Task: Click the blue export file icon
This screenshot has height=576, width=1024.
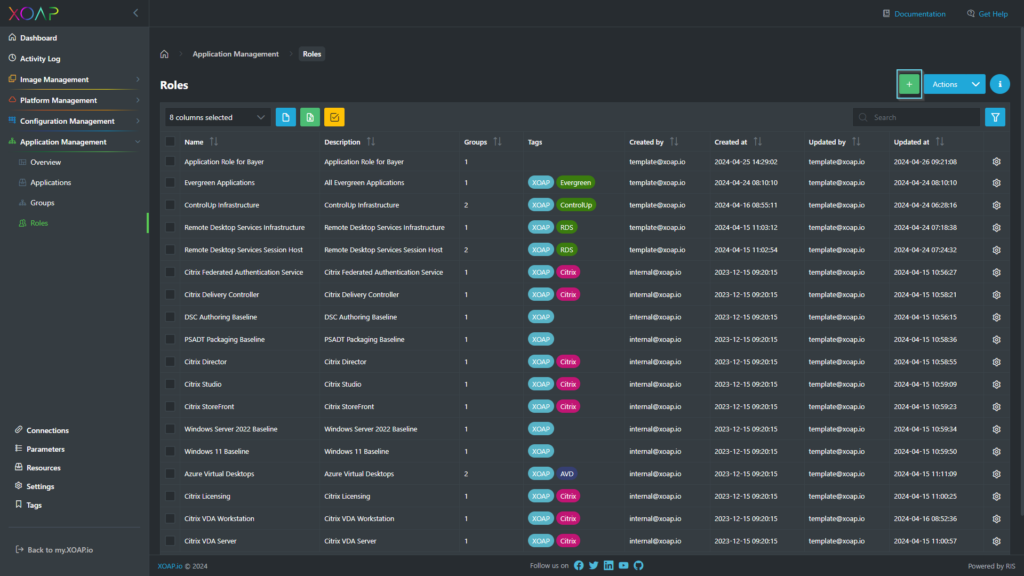Action: tap(285, 118)
